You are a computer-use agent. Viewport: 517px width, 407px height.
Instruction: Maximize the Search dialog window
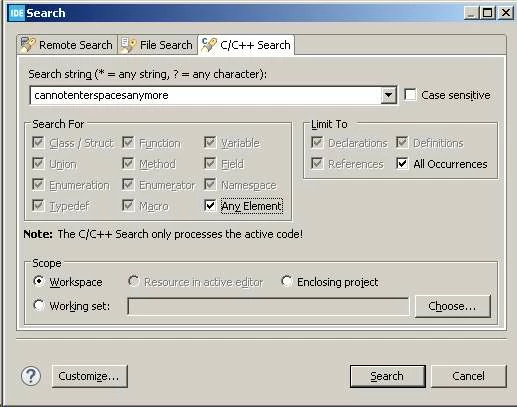point(488,13)
